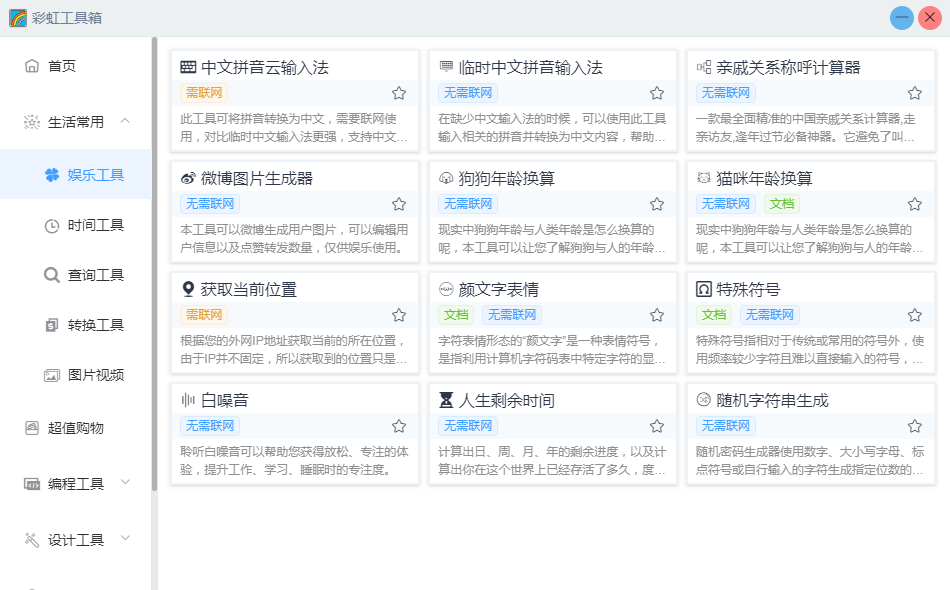Select 转换工具 in the sidebar

tap(96, 325)
